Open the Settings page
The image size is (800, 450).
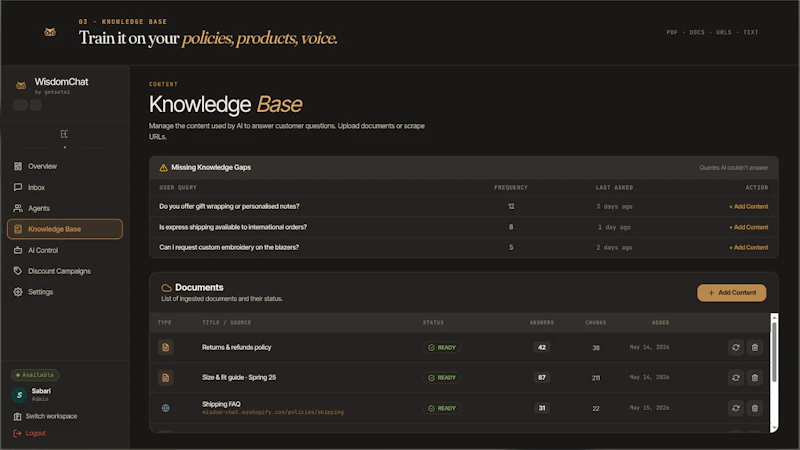[x=65, y=292]
